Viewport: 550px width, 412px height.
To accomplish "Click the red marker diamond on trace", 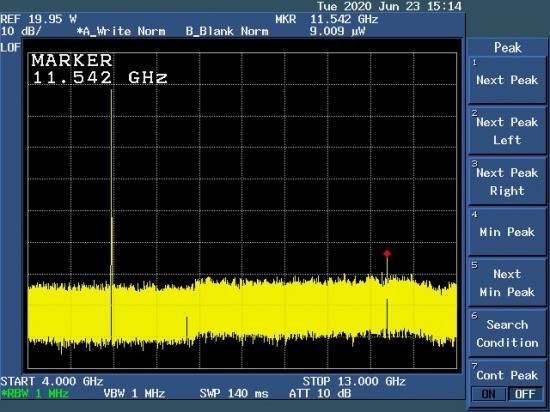I will point(387,253).
